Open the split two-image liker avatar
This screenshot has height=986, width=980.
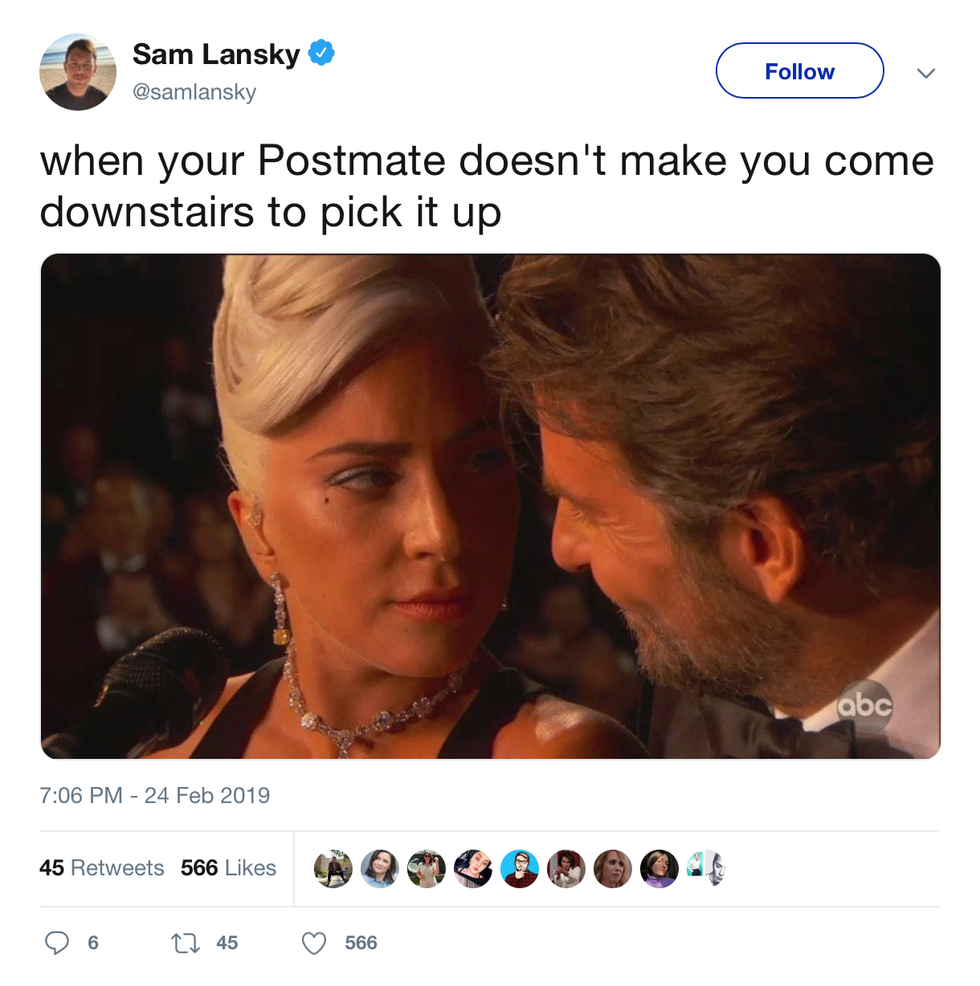pyautogui.click(x=706, y=868)
